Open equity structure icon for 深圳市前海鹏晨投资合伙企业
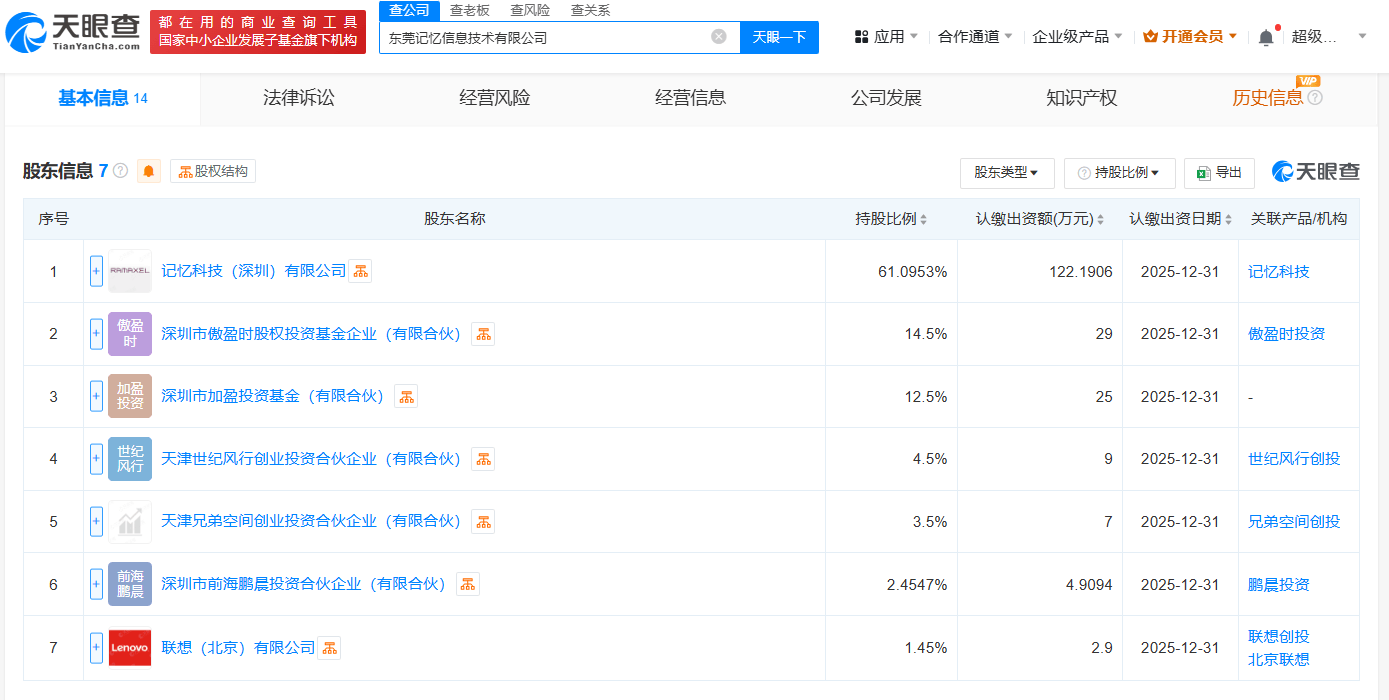 (468, 584)
